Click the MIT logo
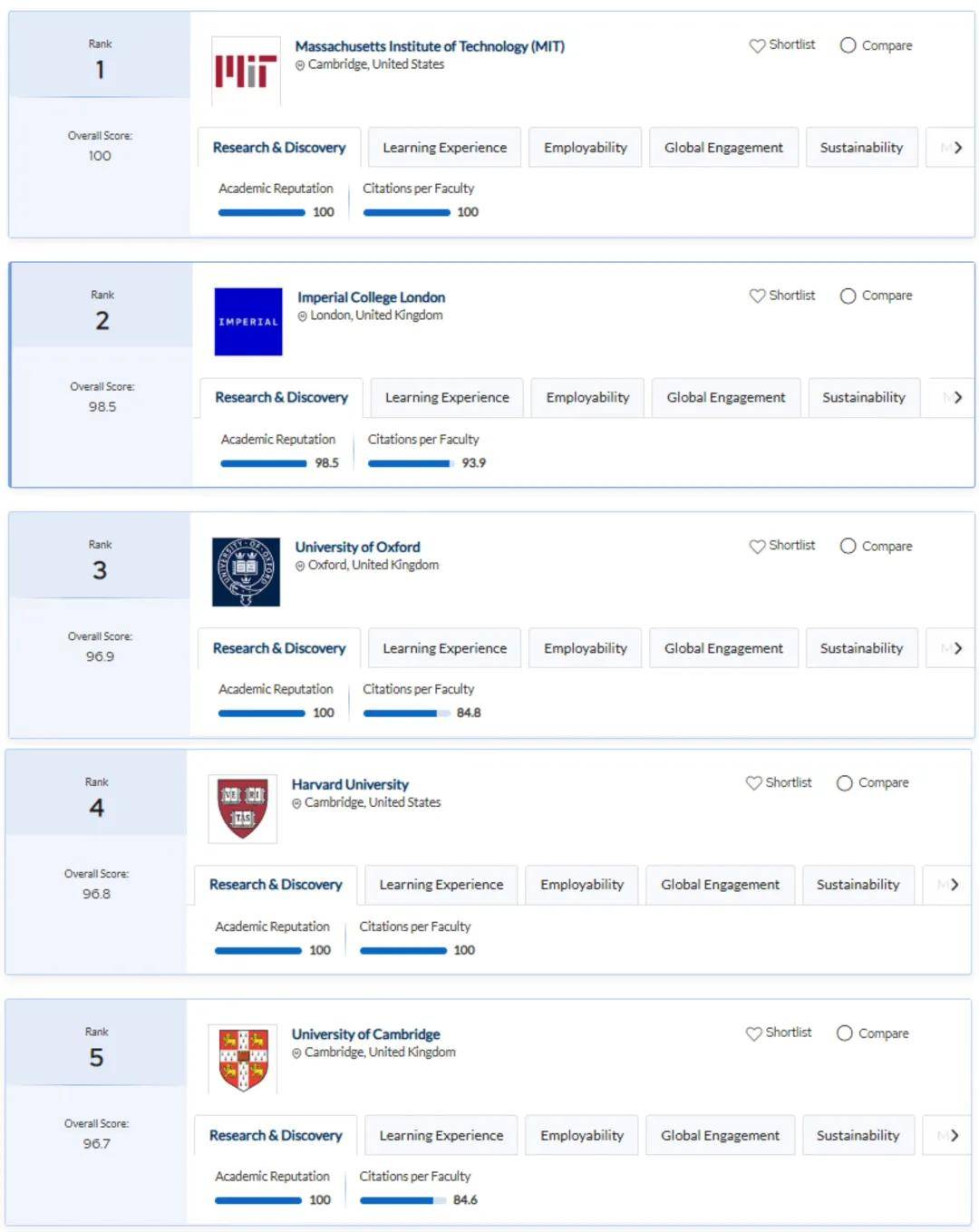Image resolution: width=979 pixels, height=1232 pixels. tap(246, 71)
